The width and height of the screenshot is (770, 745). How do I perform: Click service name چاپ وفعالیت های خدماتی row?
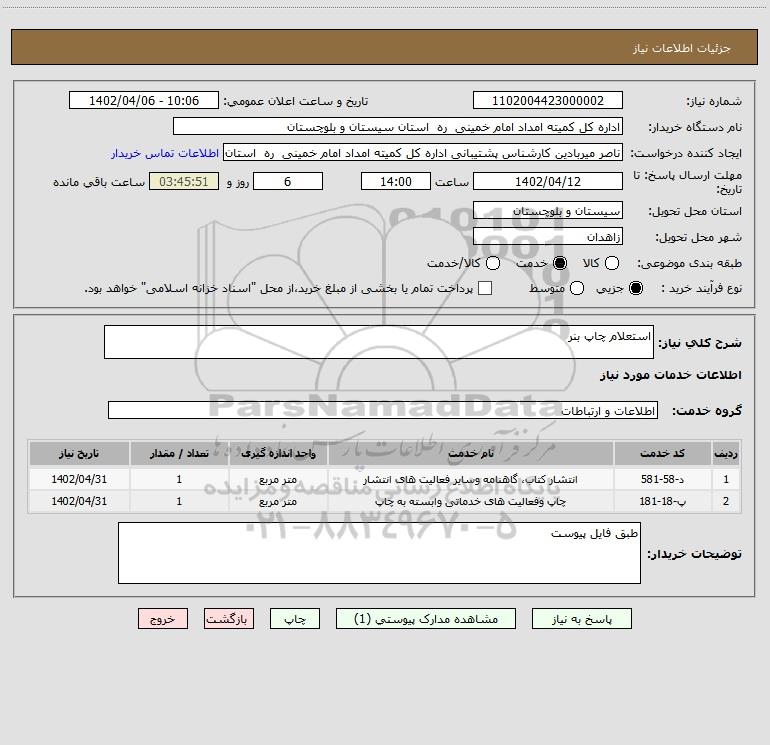pos(470,501)
